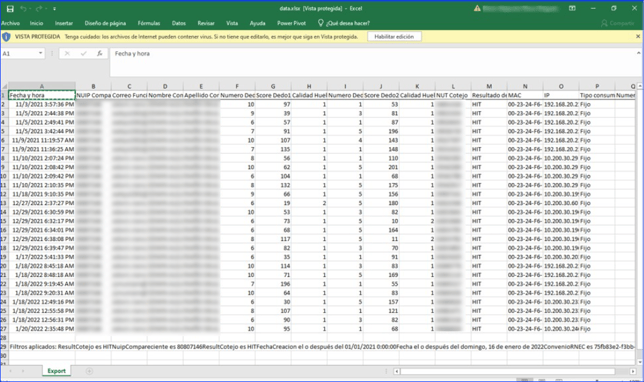
Task: Click the Redo arrow icon
Action: pyautogui.click(x=39, y=9)
